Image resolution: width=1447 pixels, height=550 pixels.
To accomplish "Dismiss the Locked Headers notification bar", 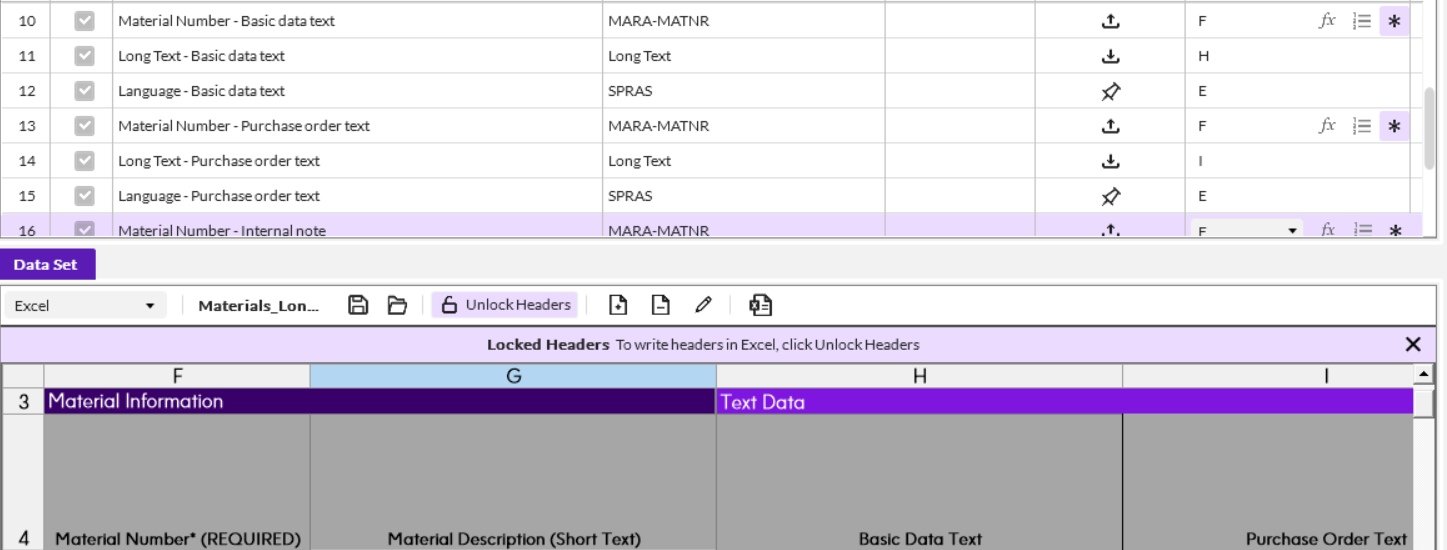I will 1412,345.
